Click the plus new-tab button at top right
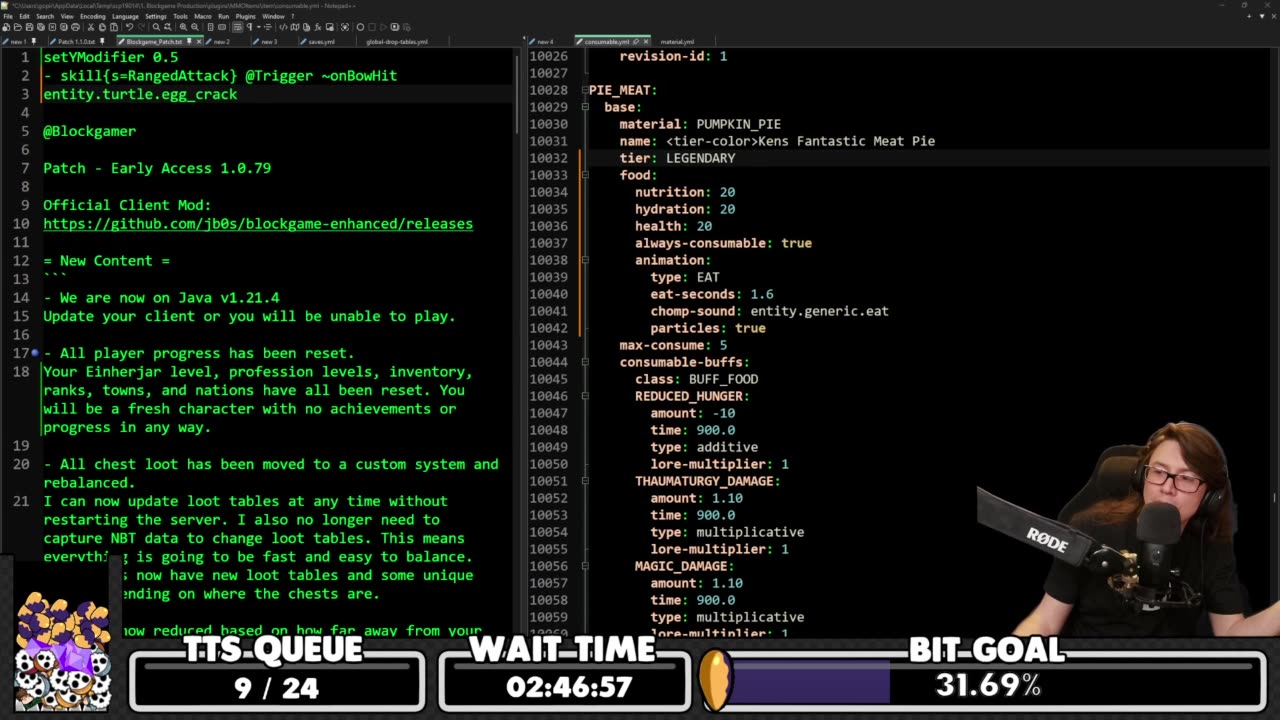The image size is (1280, 720). 1249,16
